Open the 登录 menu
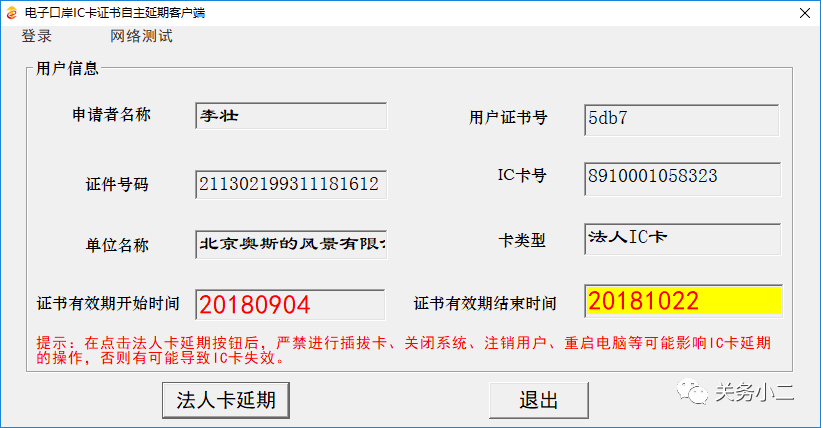The height and width of the screenshot is (428, 821). pos(37,36)
